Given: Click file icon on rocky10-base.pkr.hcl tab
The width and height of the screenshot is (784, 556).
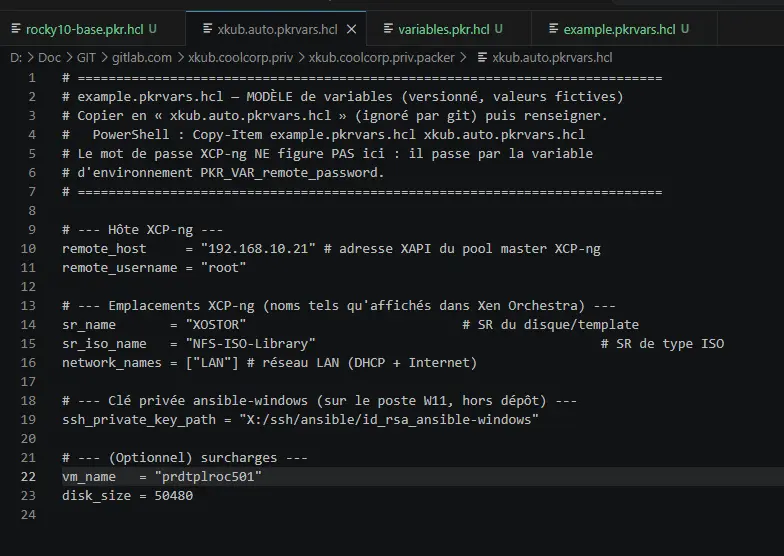Looking at the screenshot, I should [16, 29].
